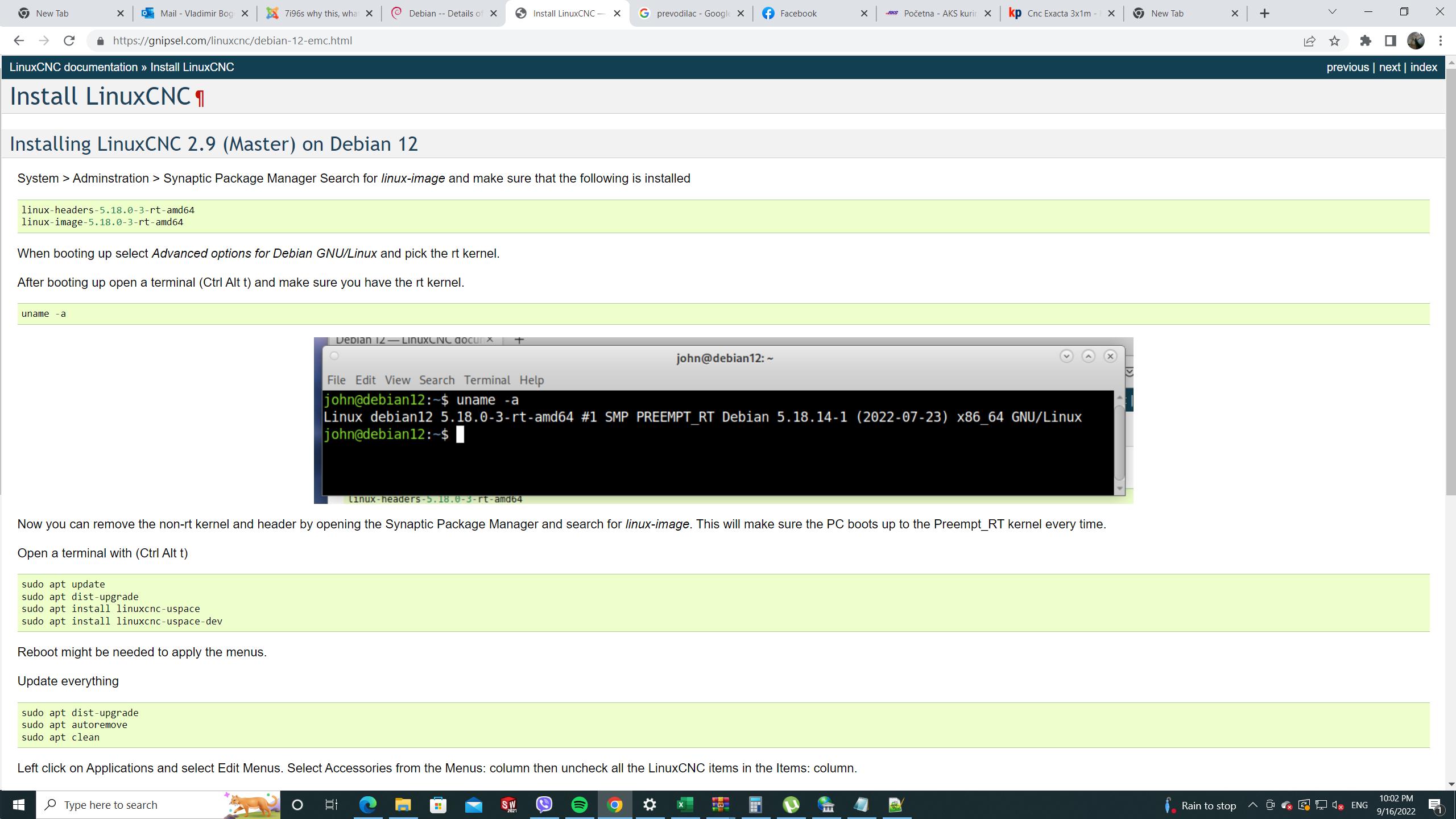Click 'sudo apt install linuxcnc-uspace-dev' line
The image size is (1456, 819).
[x=122, y=621]
